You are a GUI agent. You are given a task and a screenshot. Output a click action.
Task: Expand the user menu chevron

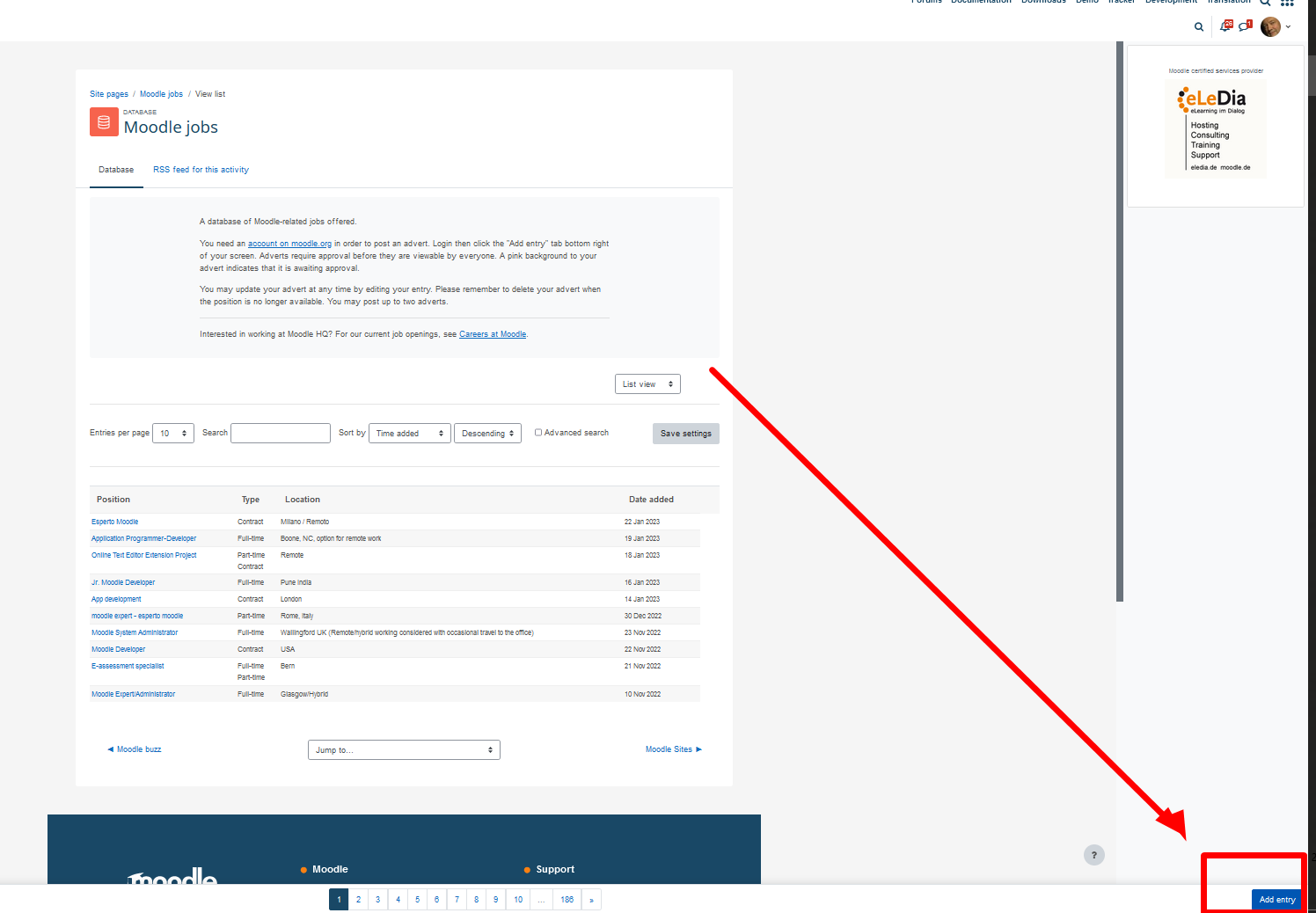pos(1288,27)
